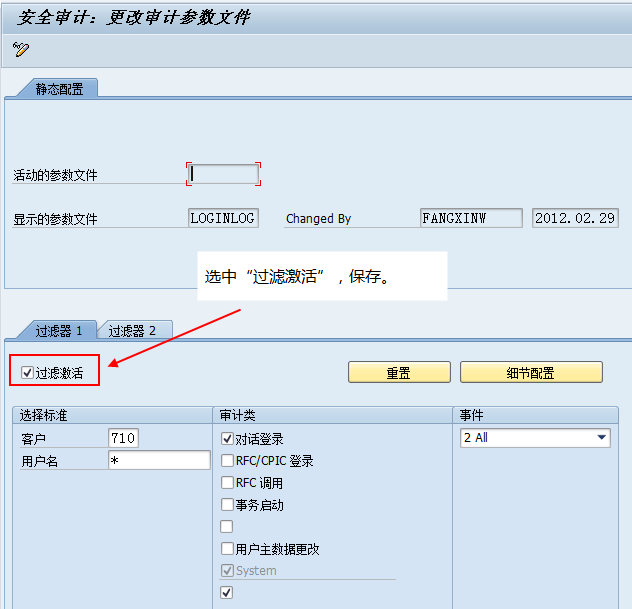Toggle the 过滤激活 checkbox

point(28,374)
